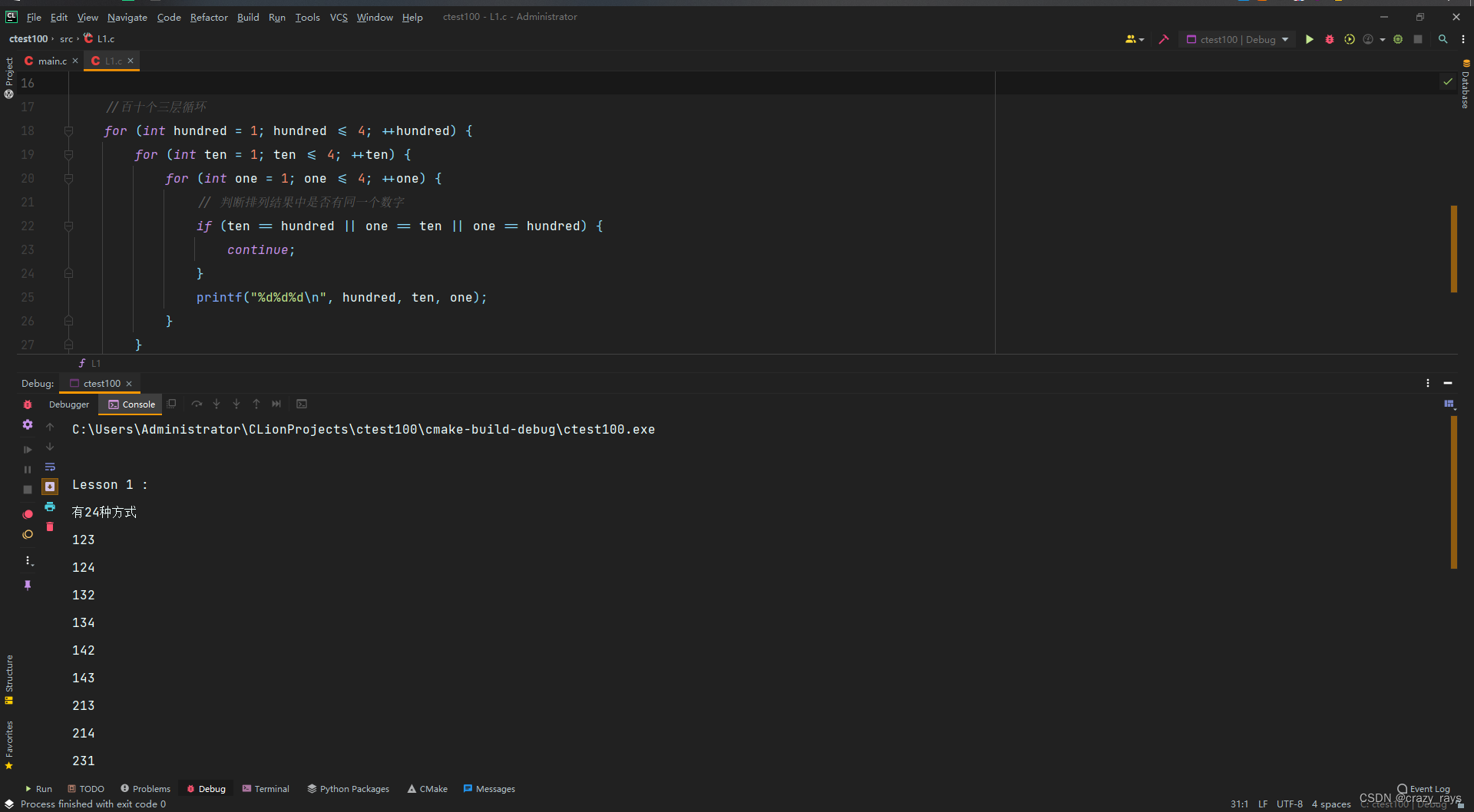Open layout settings icon at console right
Viewport: 1474px width, 812px height.
[1449, 404]
